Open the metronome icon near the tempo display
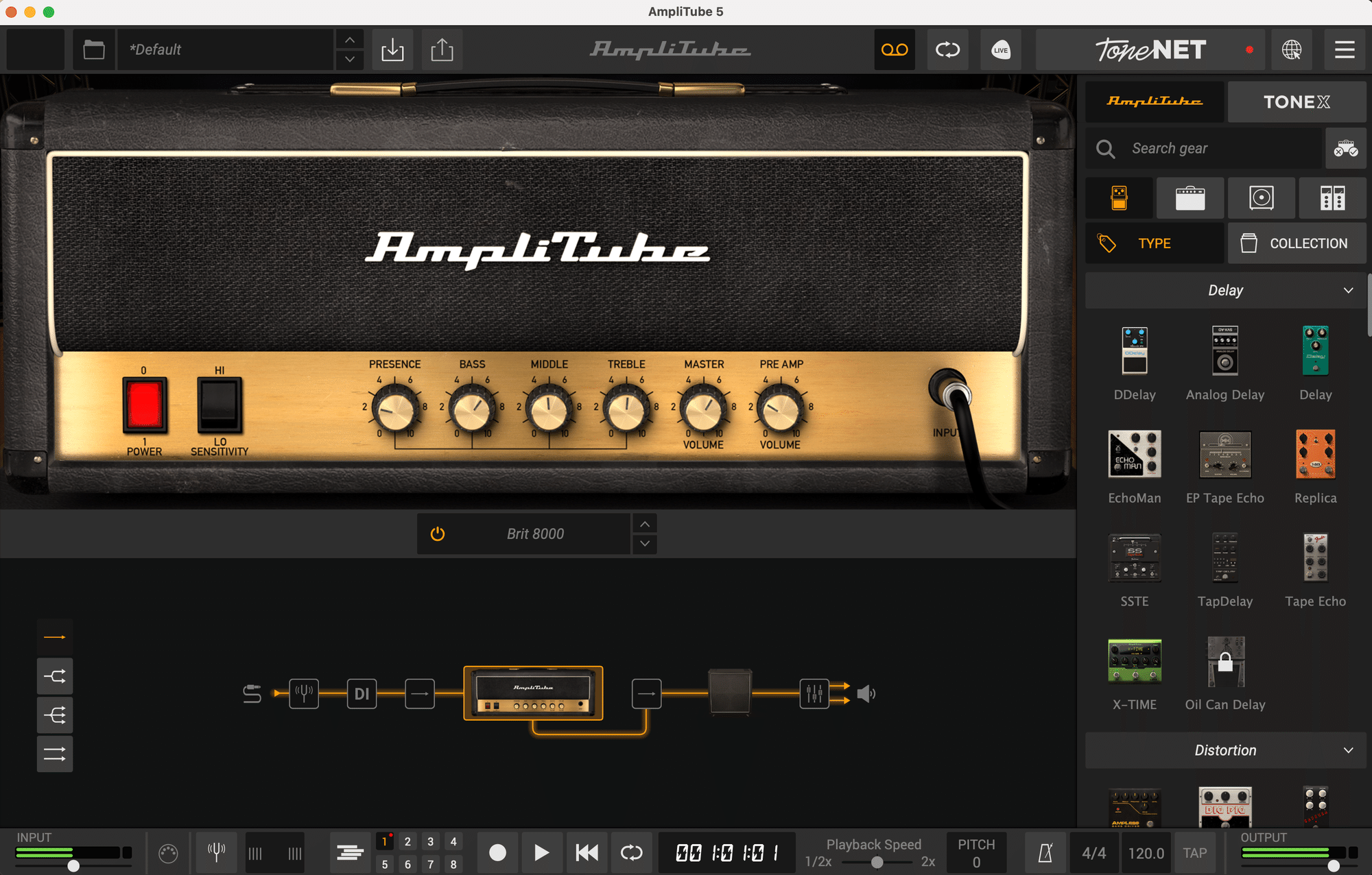 click(1045, 852)
